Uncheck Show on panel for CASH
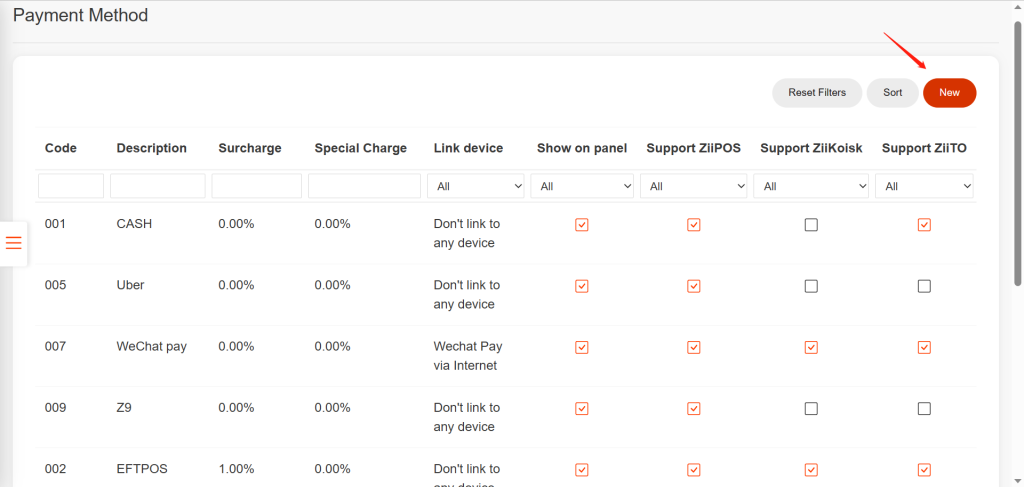Image resolution: width=1024 pixels, height=487 pixels. (x=582, y=225)
